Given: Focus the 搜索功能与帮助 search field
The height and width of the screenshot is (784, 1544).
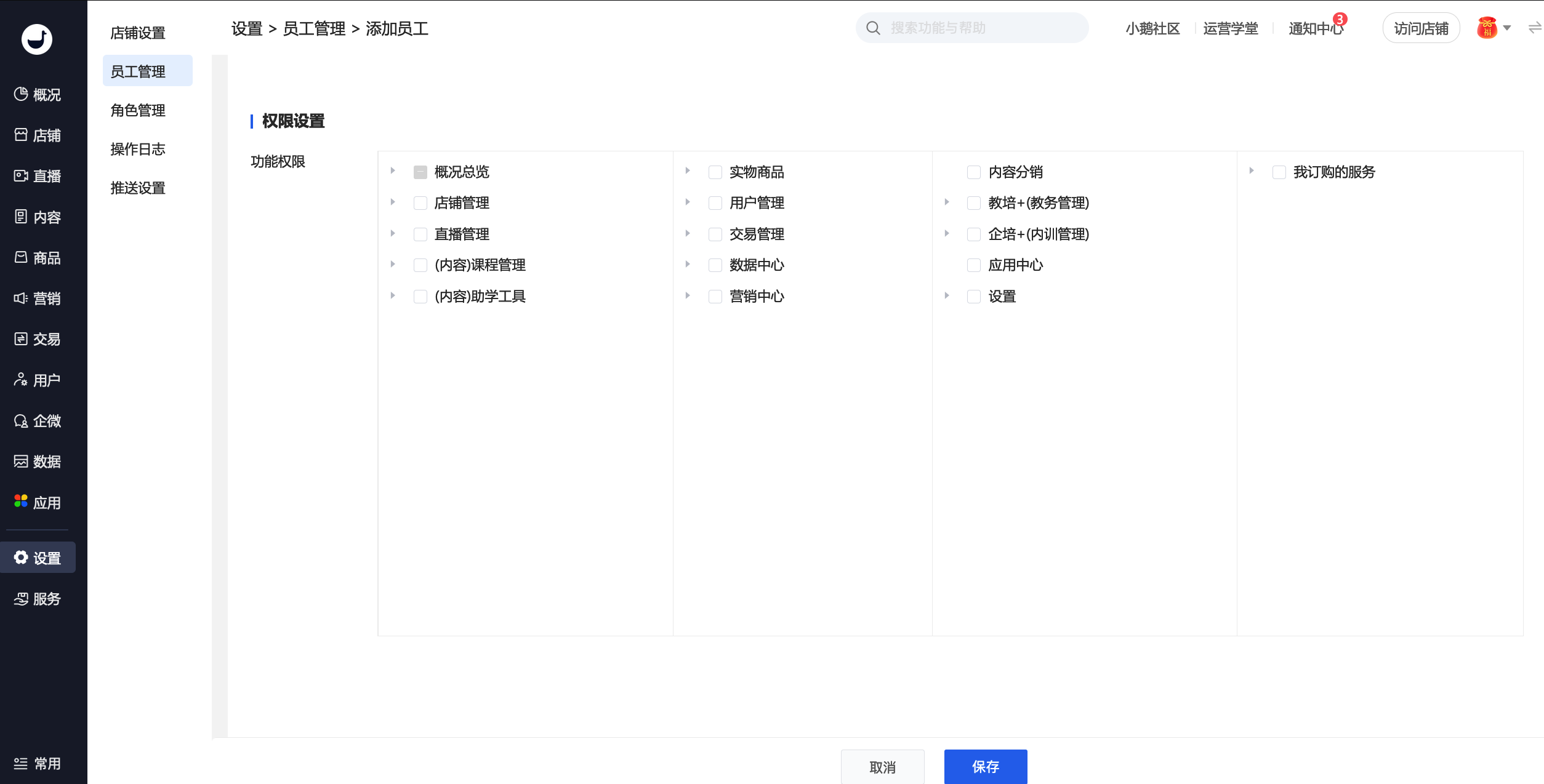Looking at the screenshot, I should 972,28.
